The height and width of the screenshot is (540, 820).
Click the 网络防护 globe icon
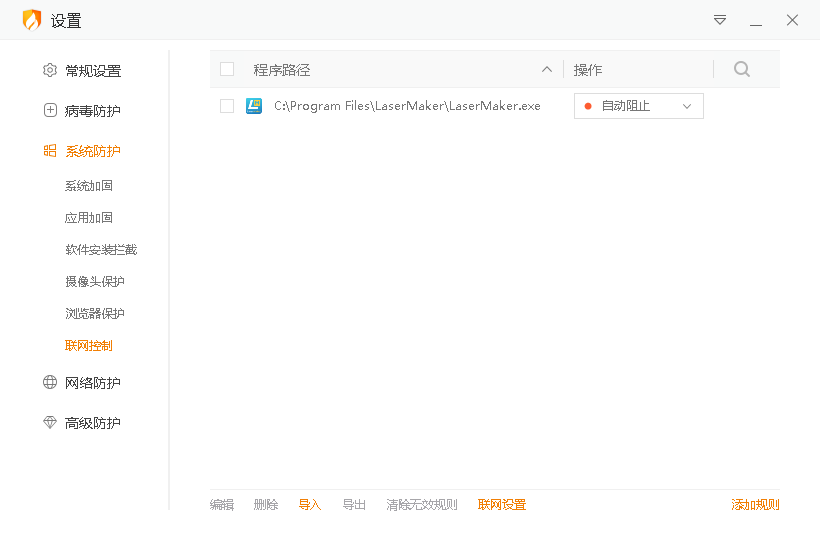[x=50, y=383]
